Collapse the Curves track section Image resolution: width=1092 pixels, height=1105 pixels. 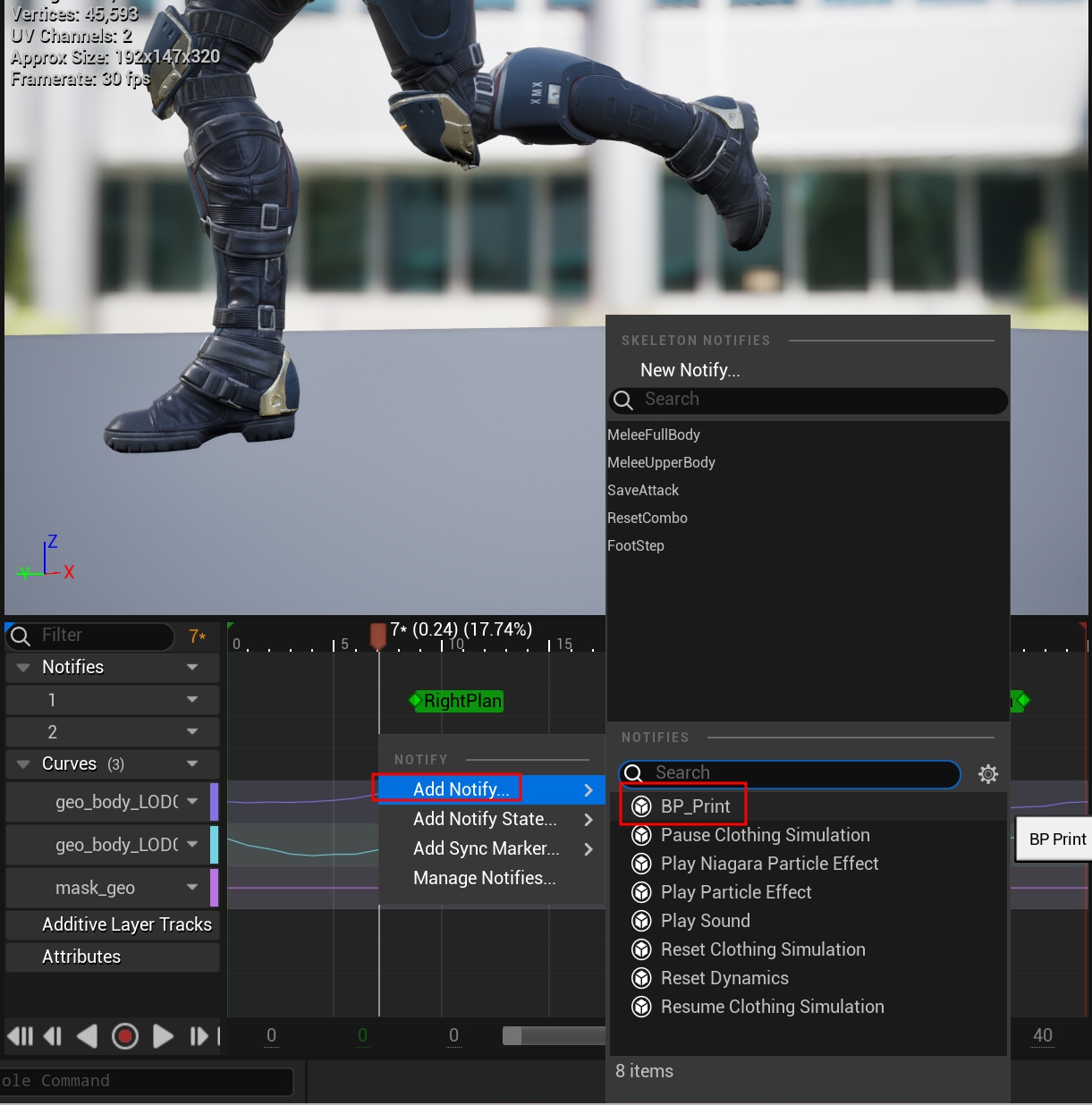pyautogui.click(x=23, y=764)
